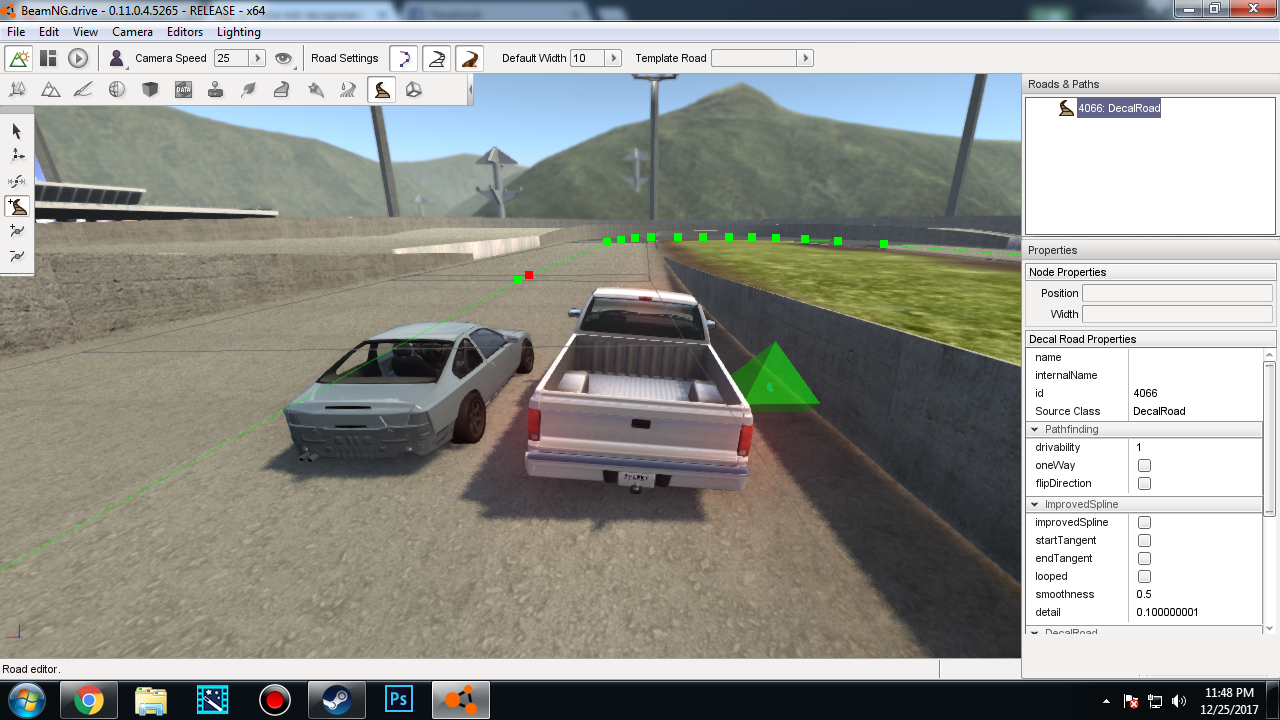Open the View menu
Viewport: 1280px width, 720px height.
[85, 32]
